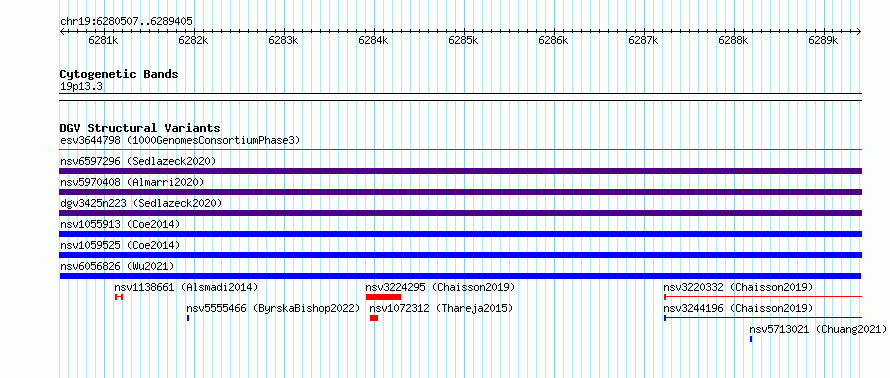Click the red nsv3224295 variant block
Screen dimensions: 890x378
point(384,297)
